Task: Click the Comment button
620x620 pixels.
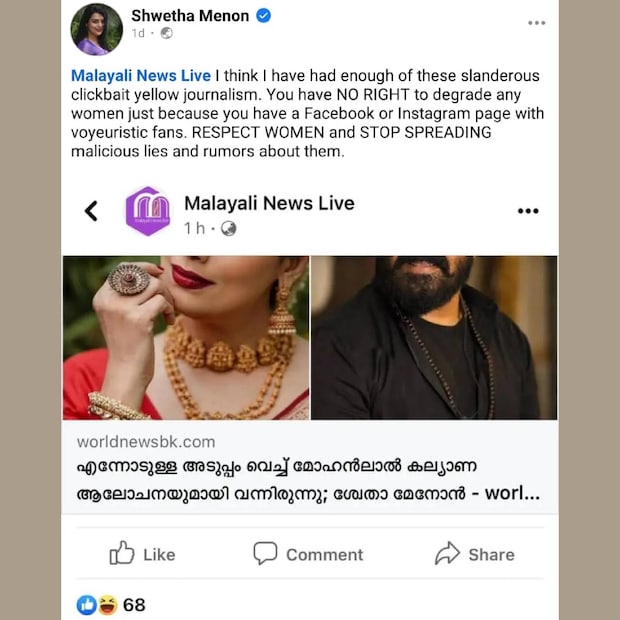Action: [x=308, y=554]
